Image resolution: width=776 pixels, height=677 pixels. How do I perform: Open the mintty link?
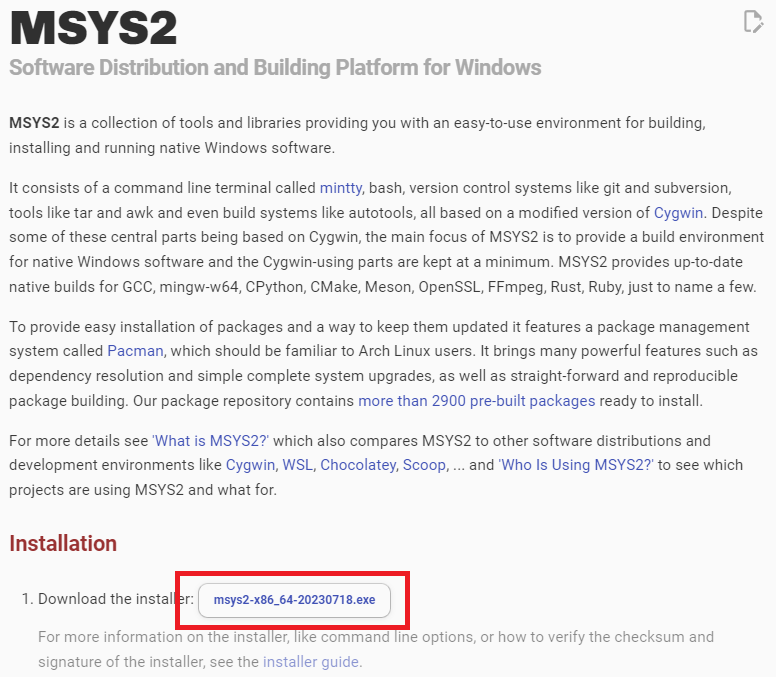pos(341,188)
